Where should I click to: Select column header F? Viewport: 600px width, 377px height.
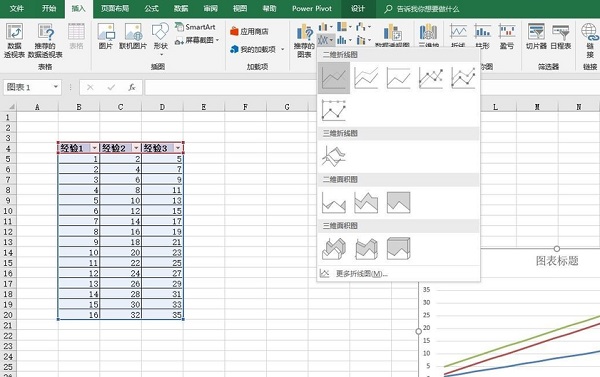point(245,107)
